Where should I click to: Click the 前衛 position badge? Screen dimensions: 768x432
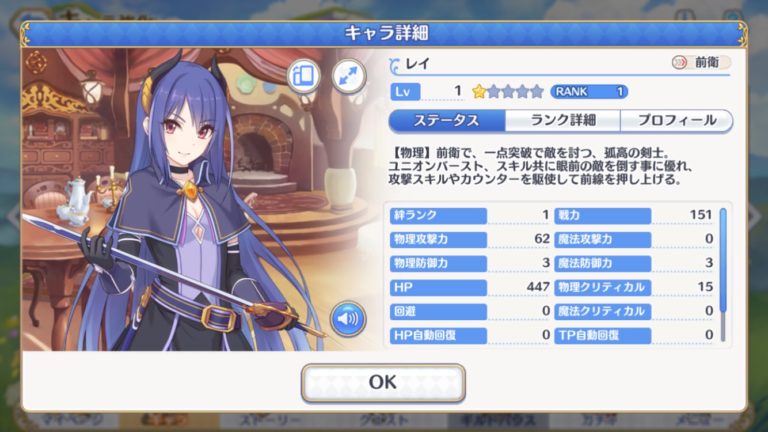(701, 62)
